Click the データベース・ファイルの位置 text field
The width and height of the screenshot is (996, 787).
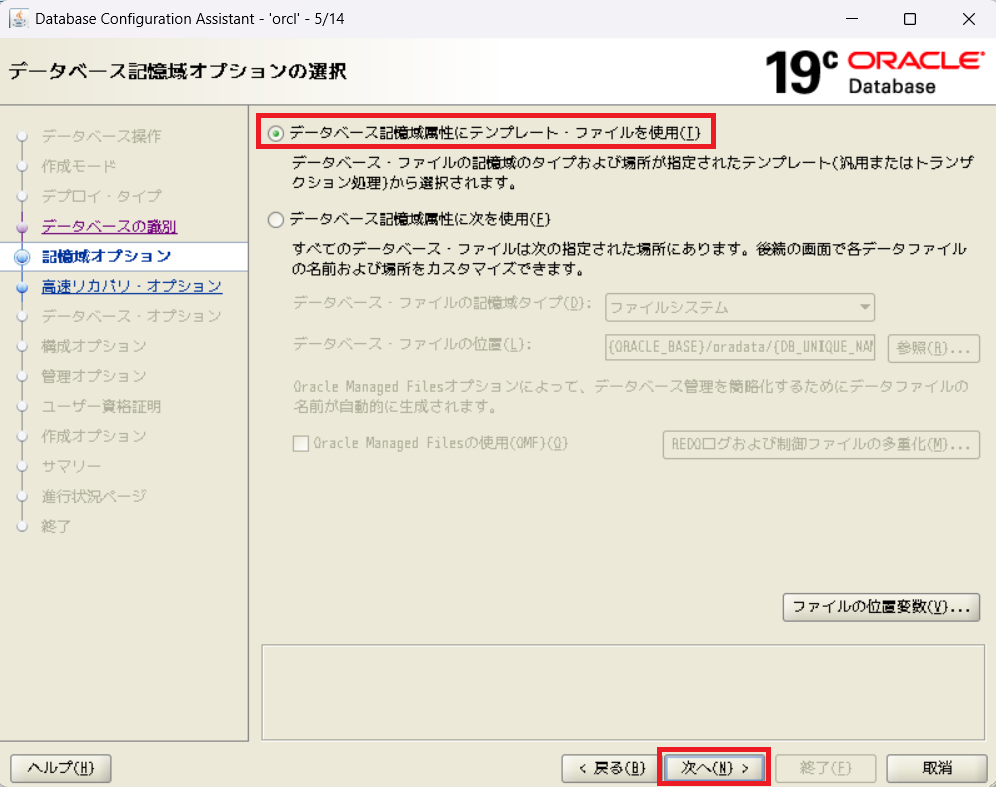click(740, 348)
